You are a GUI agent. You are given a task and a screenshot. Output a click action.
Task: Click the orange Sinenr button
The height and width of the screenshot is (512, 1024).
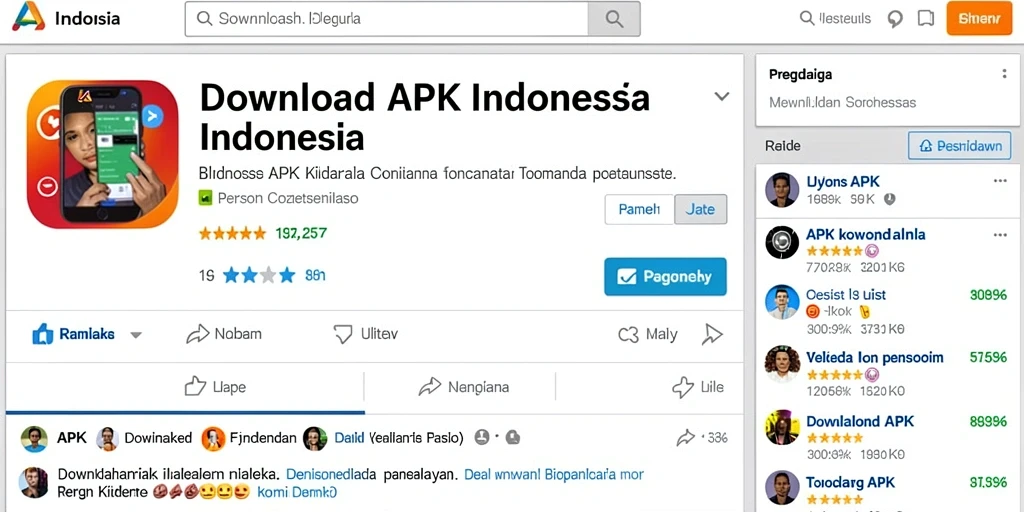979,18
